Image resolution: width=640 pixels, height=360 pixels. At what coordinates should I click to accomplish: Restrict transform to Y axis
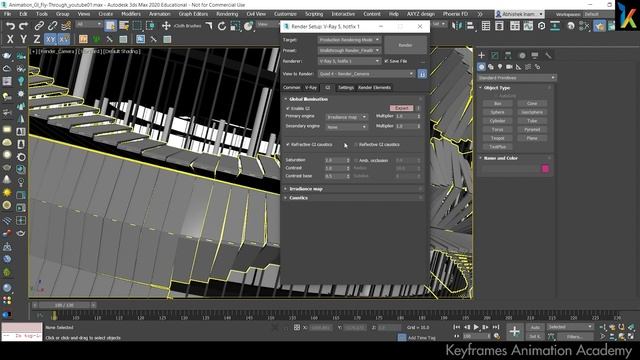point(24,40)
